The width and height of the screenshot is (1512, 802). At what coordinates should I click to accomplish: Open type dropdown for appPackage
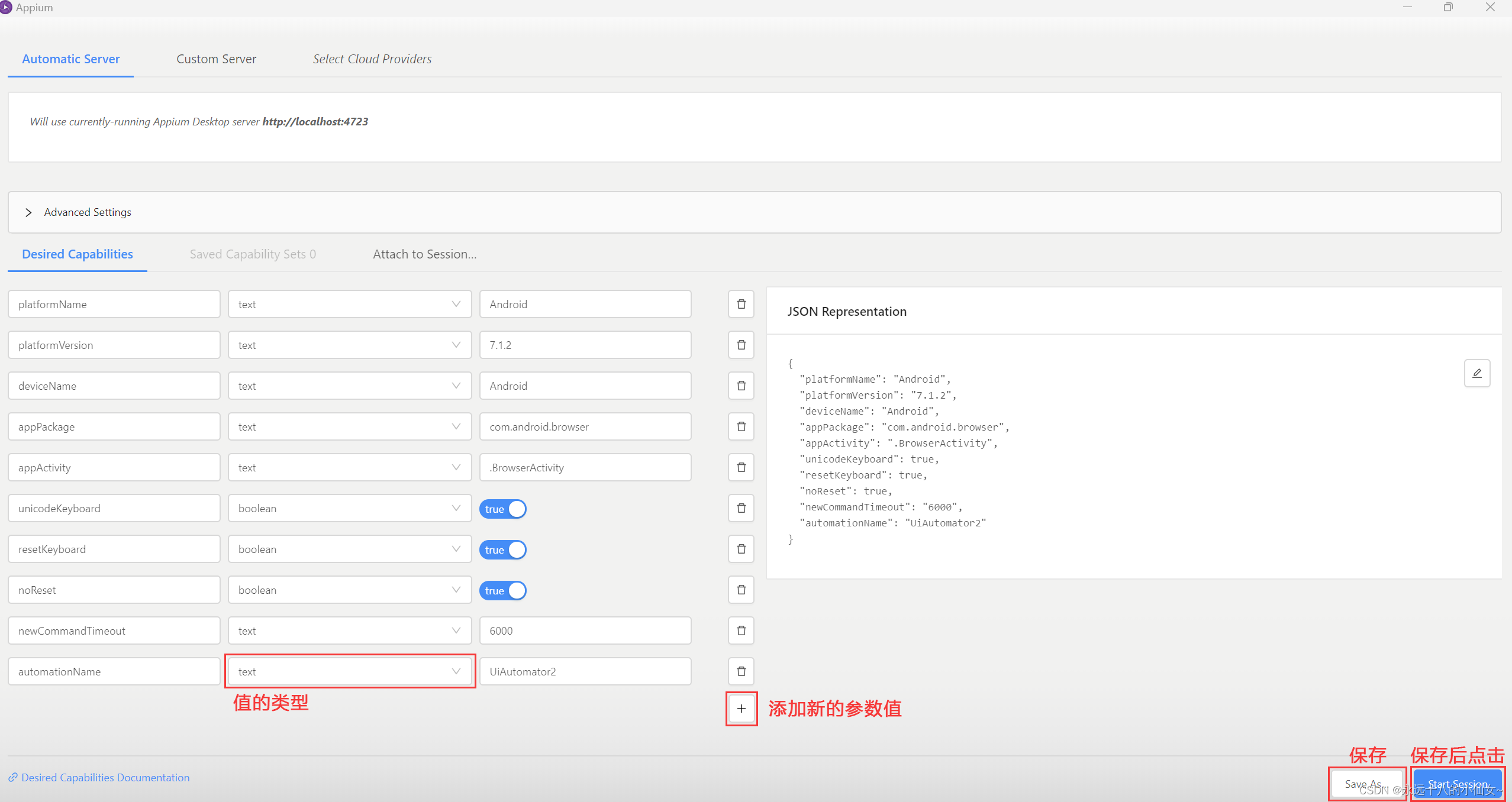(350, 426)
